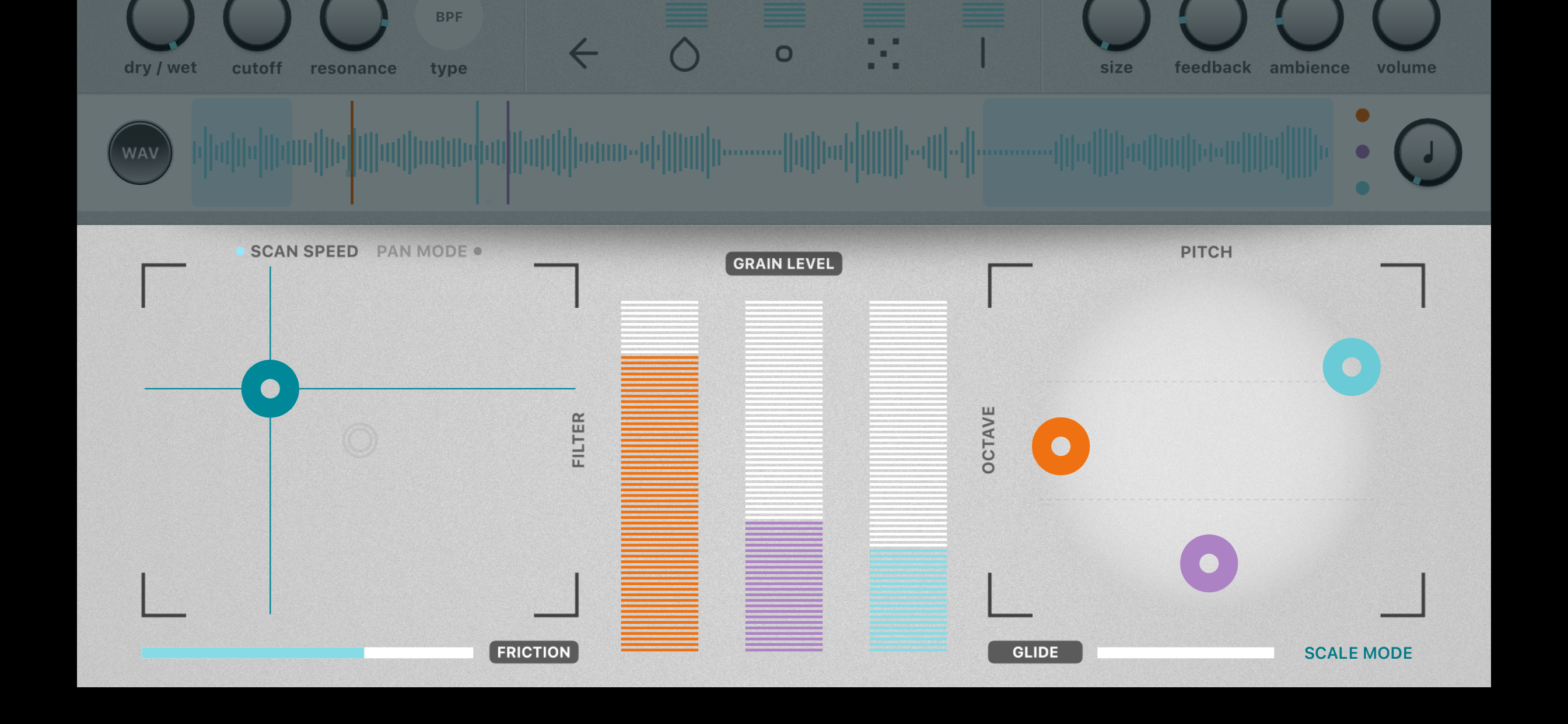1568x724 pixels.
Task: Select the scattered dots pattern icon
Action: [883, 54]
